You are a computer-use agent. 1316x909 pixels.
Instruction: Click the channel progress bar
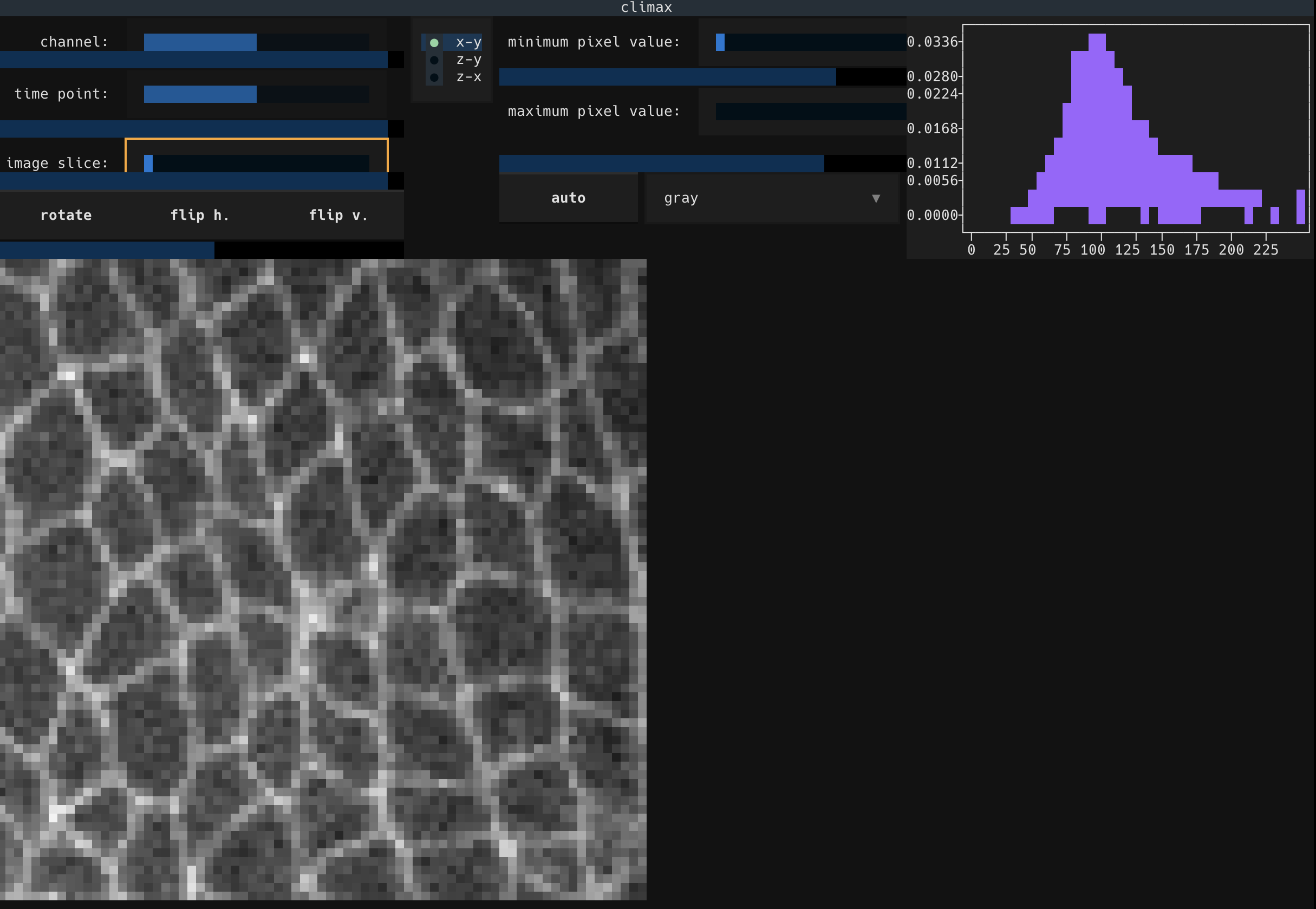tap(194, 60)
